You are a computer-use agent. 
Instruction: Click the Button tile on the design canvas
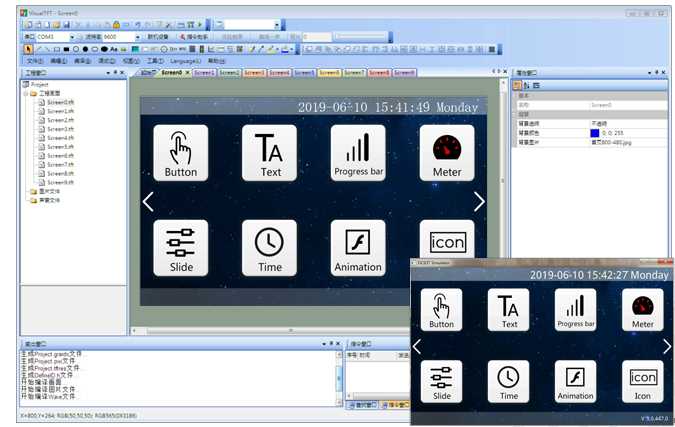point(180,153)
